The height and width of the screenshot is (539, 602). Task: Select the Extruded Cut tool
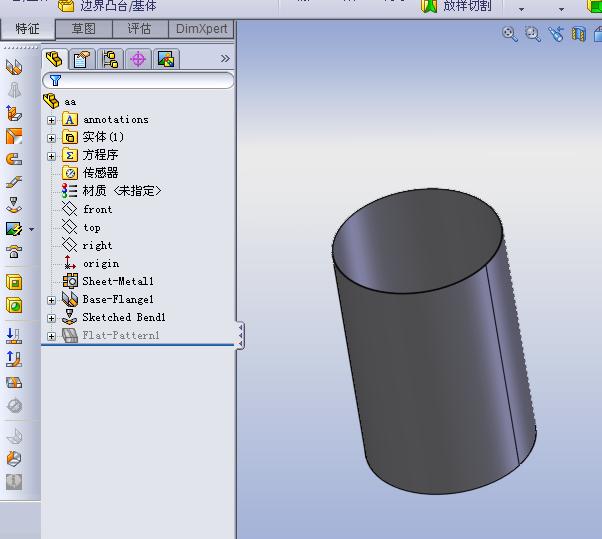click(14, 283)
